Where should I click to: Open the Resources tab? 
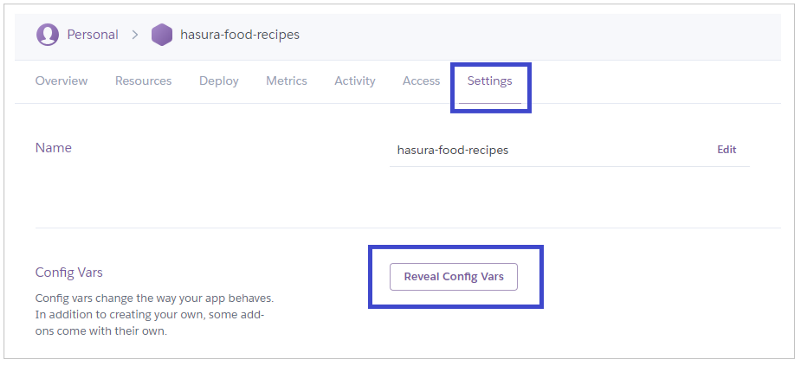[x=143, y=81]
